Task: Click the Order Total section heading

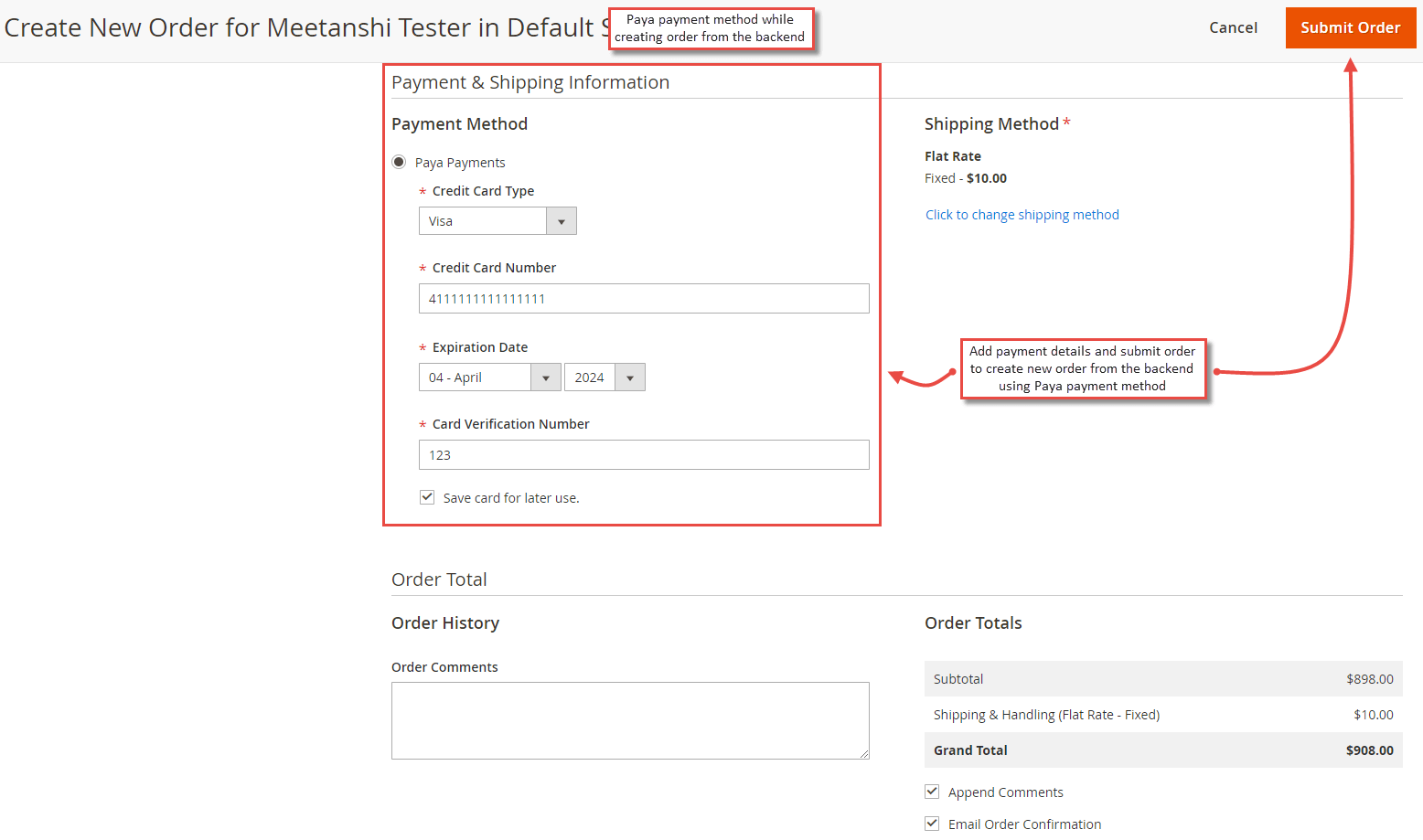Action: click(439, 579)
